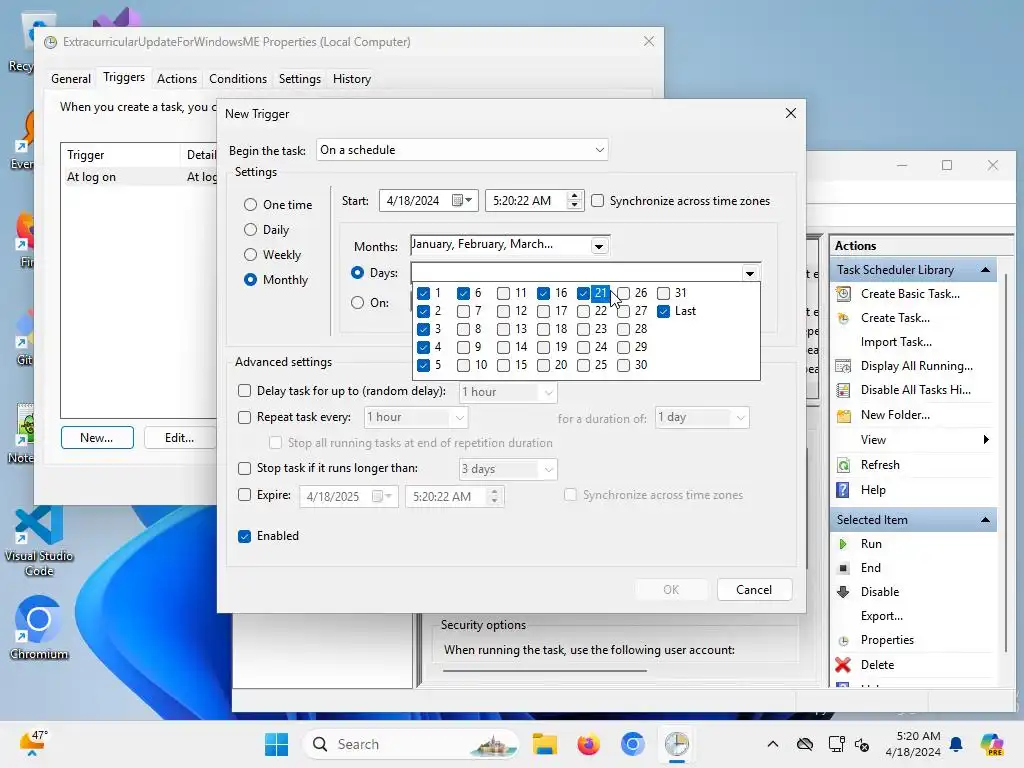Click the Create Basic Task icon
The height and width of the screenshot is (768, 1024).
click(x=844, y=294)
